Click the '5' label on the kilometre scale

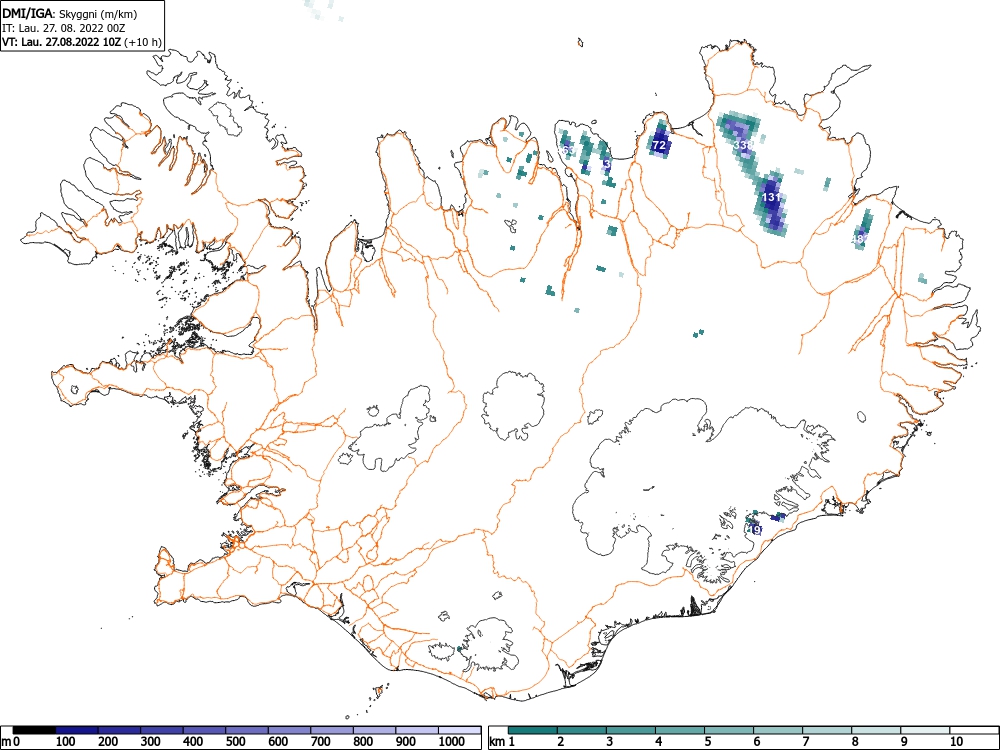point(707,742)
